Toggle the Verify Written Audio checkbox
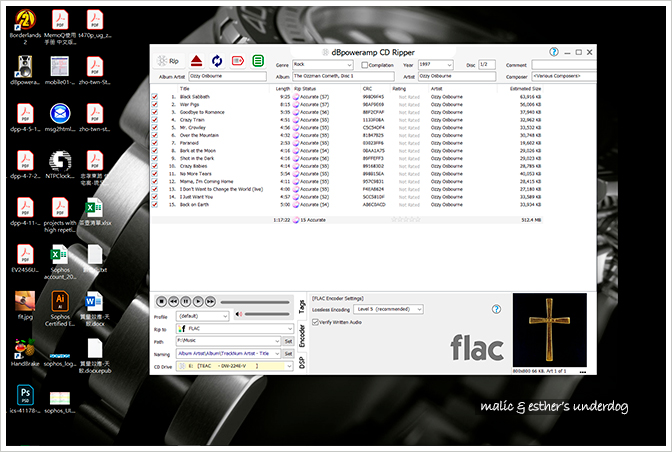The width and height of the screenshot is (672, 452). [315, 322]
